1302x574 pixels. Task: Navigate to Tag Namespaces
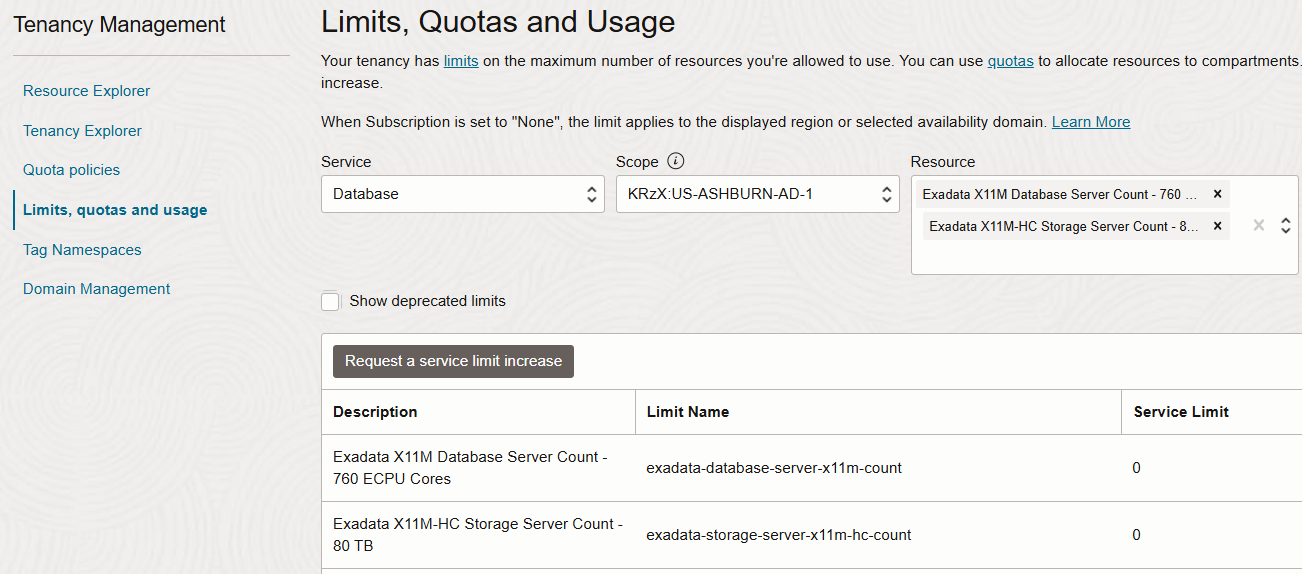click(x=82, y=250)
